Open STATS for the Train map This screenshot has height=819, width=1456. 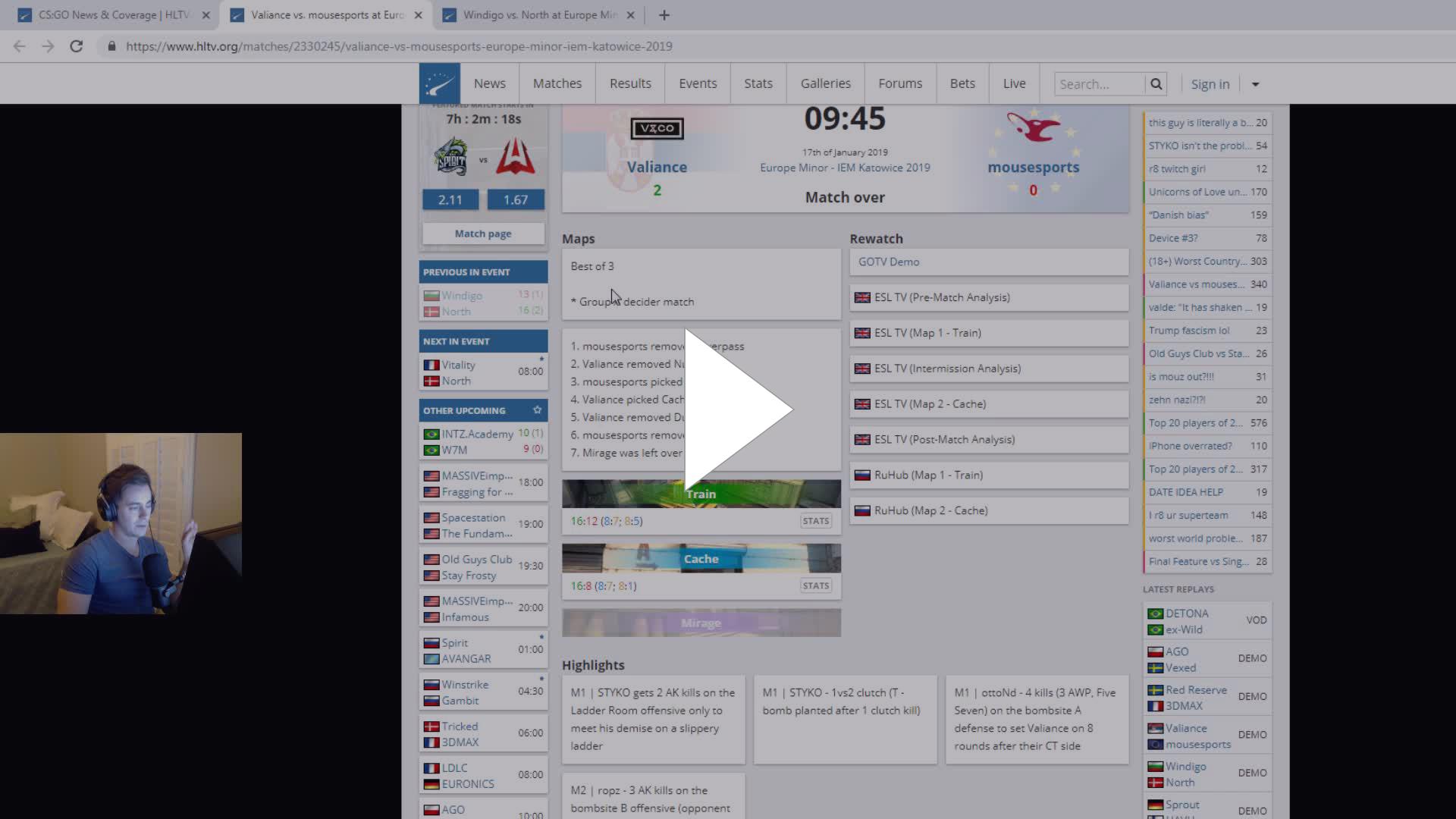(815, 521)
